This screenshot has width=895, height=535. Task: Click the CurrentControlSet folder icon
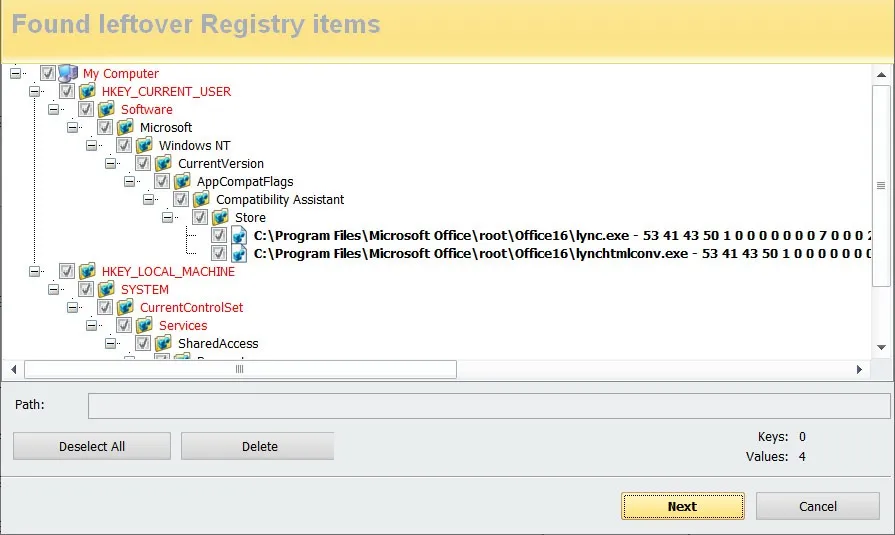tap(125, 307)
